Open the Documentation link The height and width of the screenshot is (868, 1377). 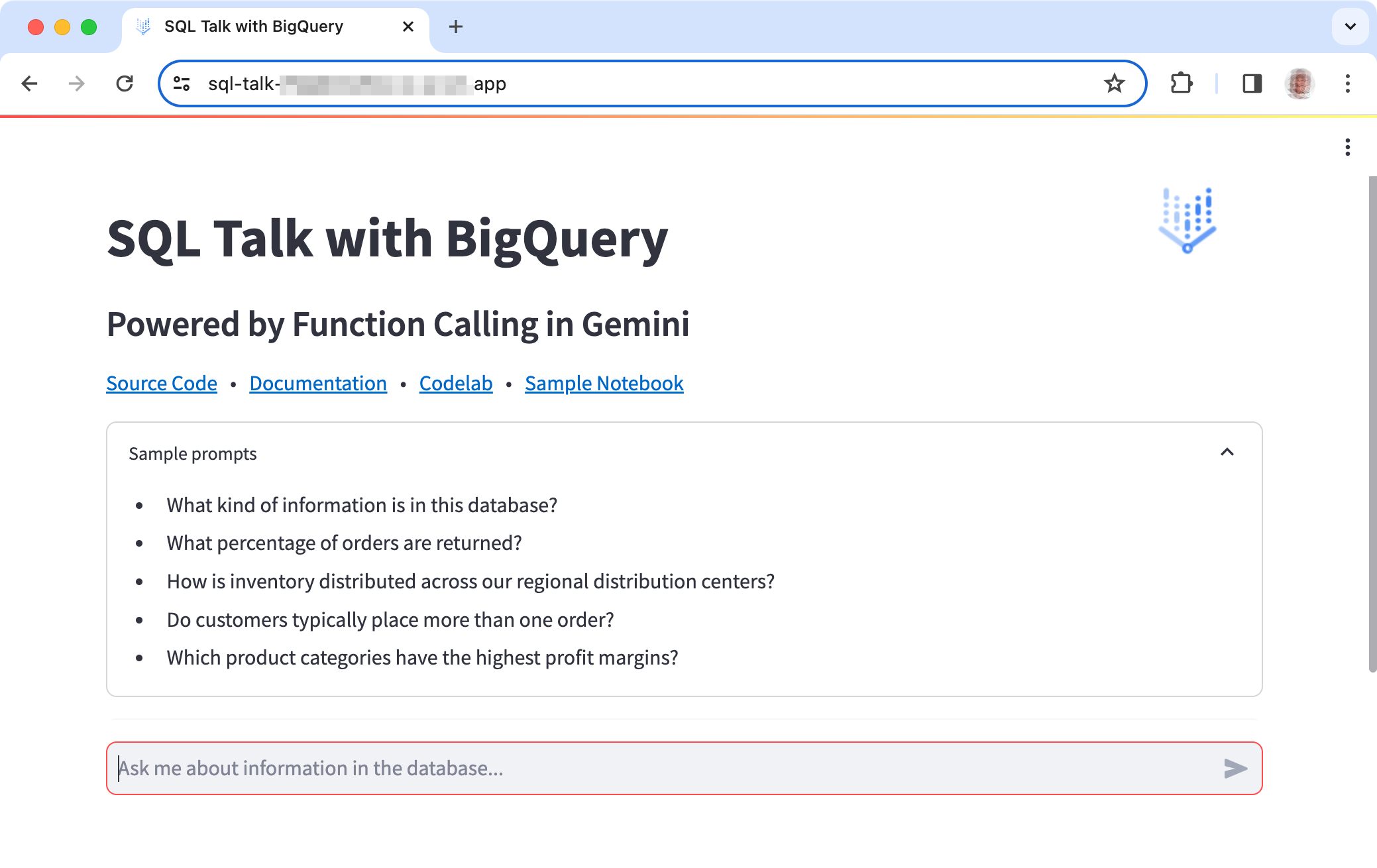[x=317, y=382]
